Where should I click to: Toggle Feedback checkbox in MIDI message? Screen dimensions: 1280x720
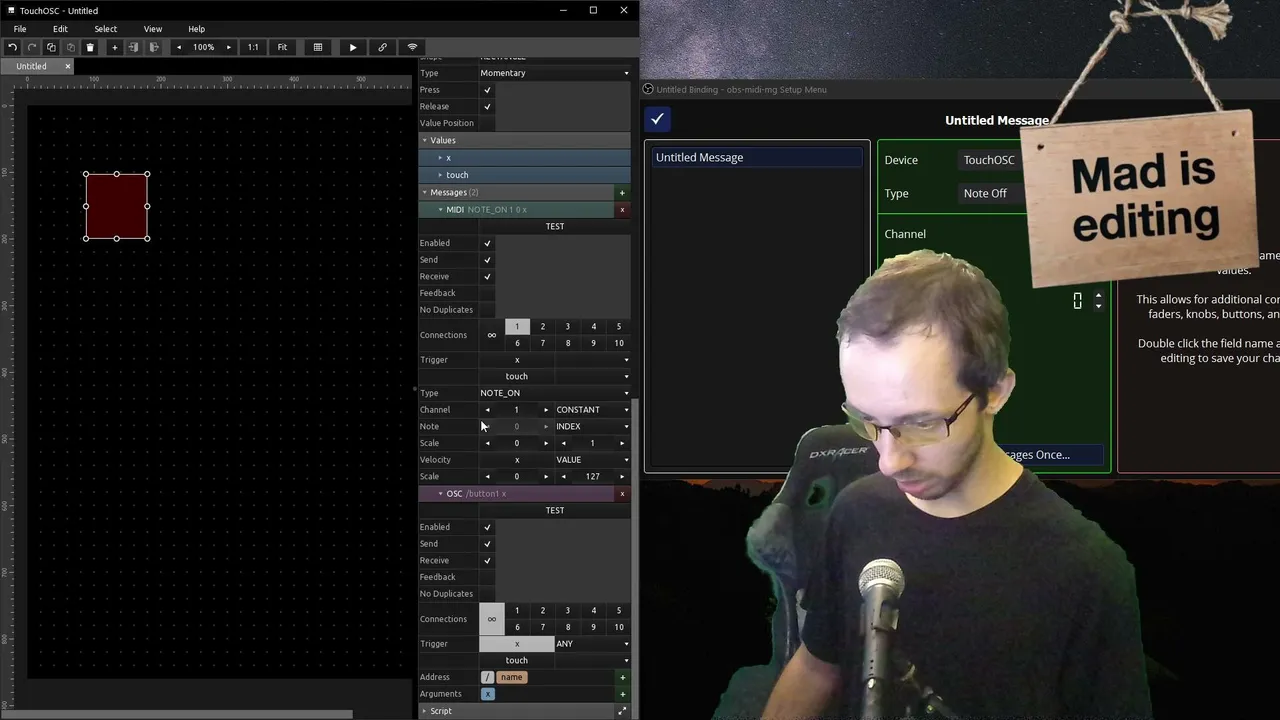pos(487,293)
